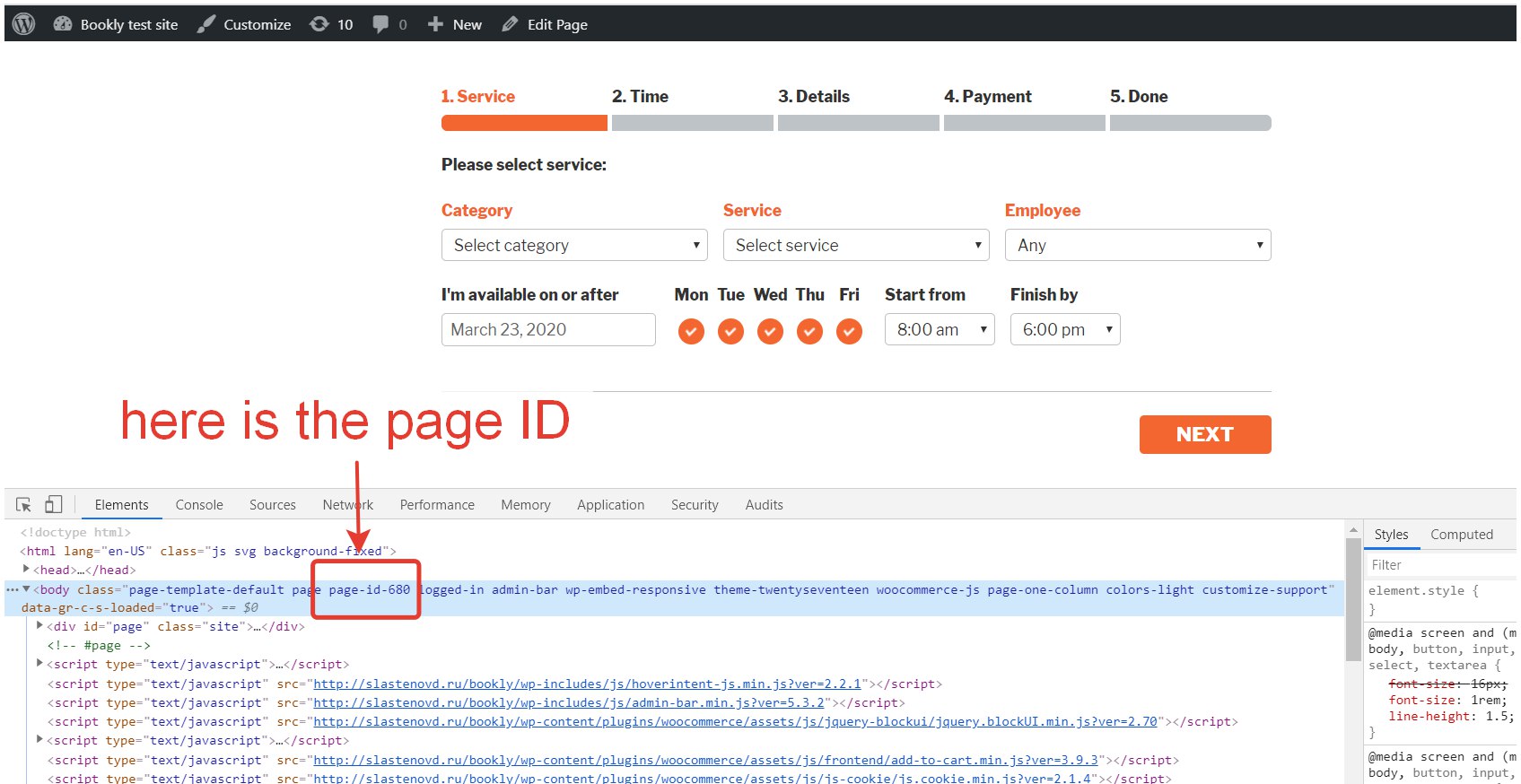Uncheck the Mon day checkbox
1521x784 pixels.
691,332
